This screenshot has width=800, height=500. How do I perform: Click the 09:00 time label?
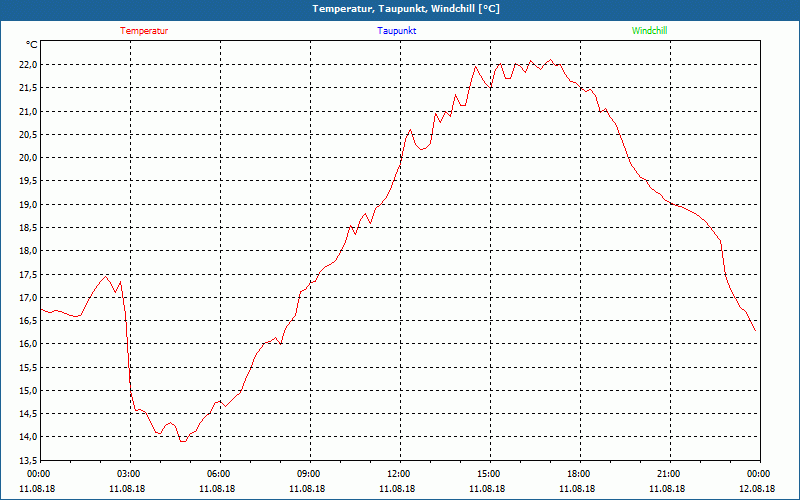click(x=308, y=474)
